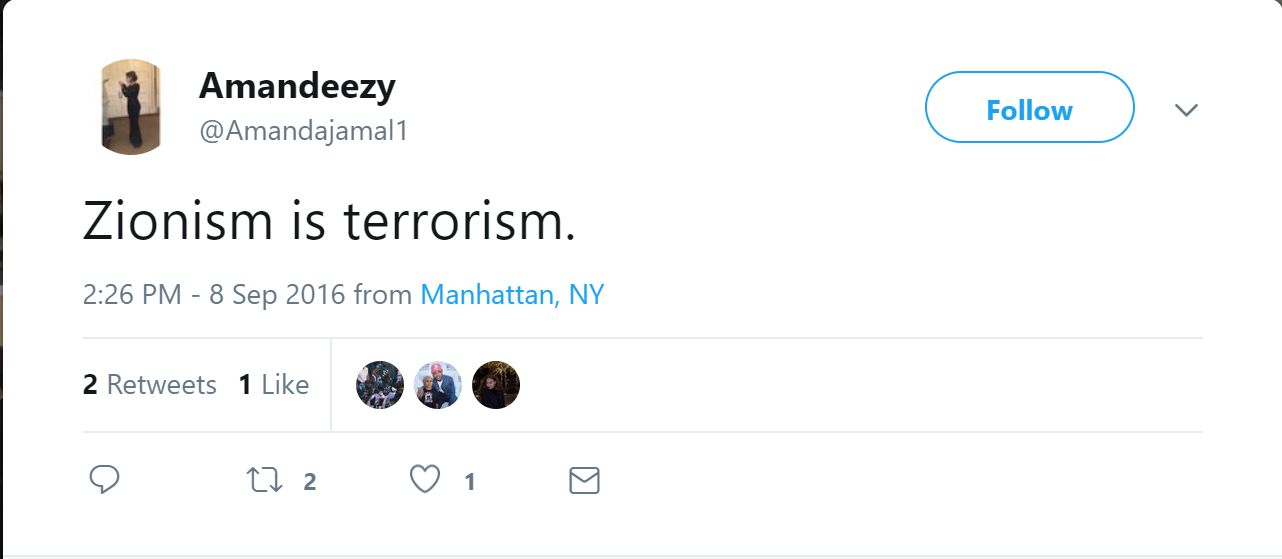
Task: Open the Manhattan, NY location link
Action: point(512,295)
